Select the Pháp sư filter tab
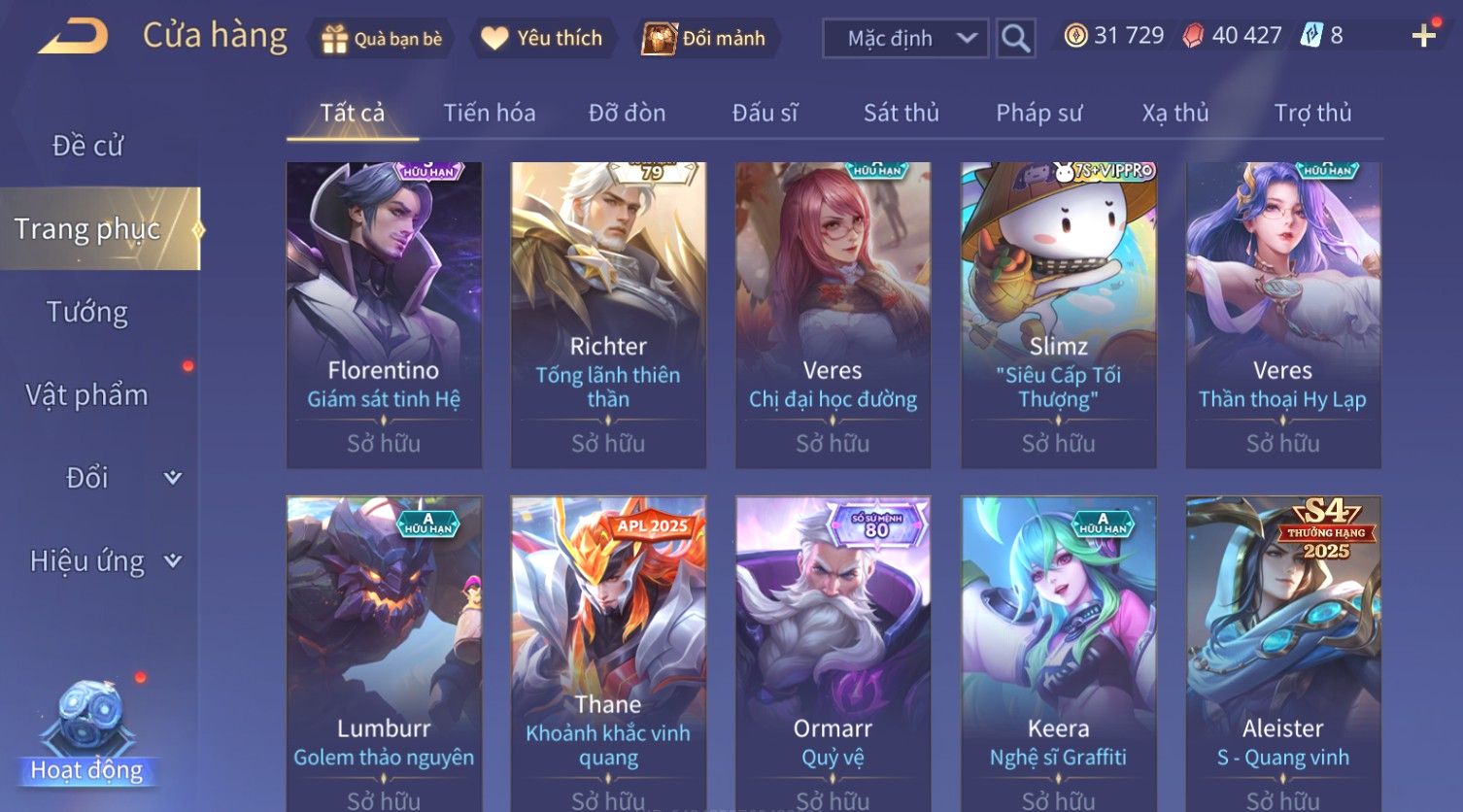This screenshot has width=1463, height=812. [1038, 113]
